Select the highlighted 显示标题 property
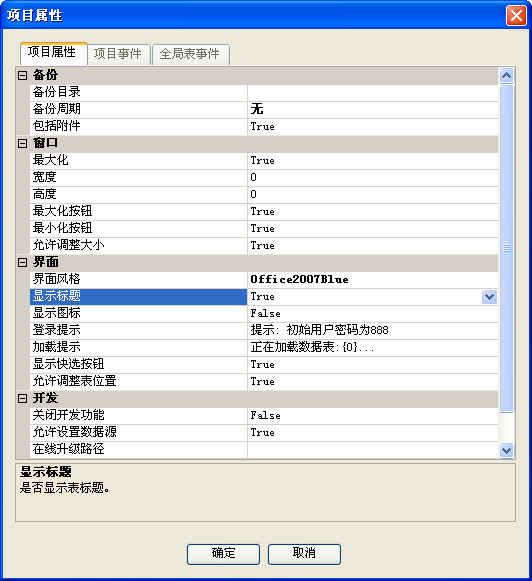 [139, 296]
